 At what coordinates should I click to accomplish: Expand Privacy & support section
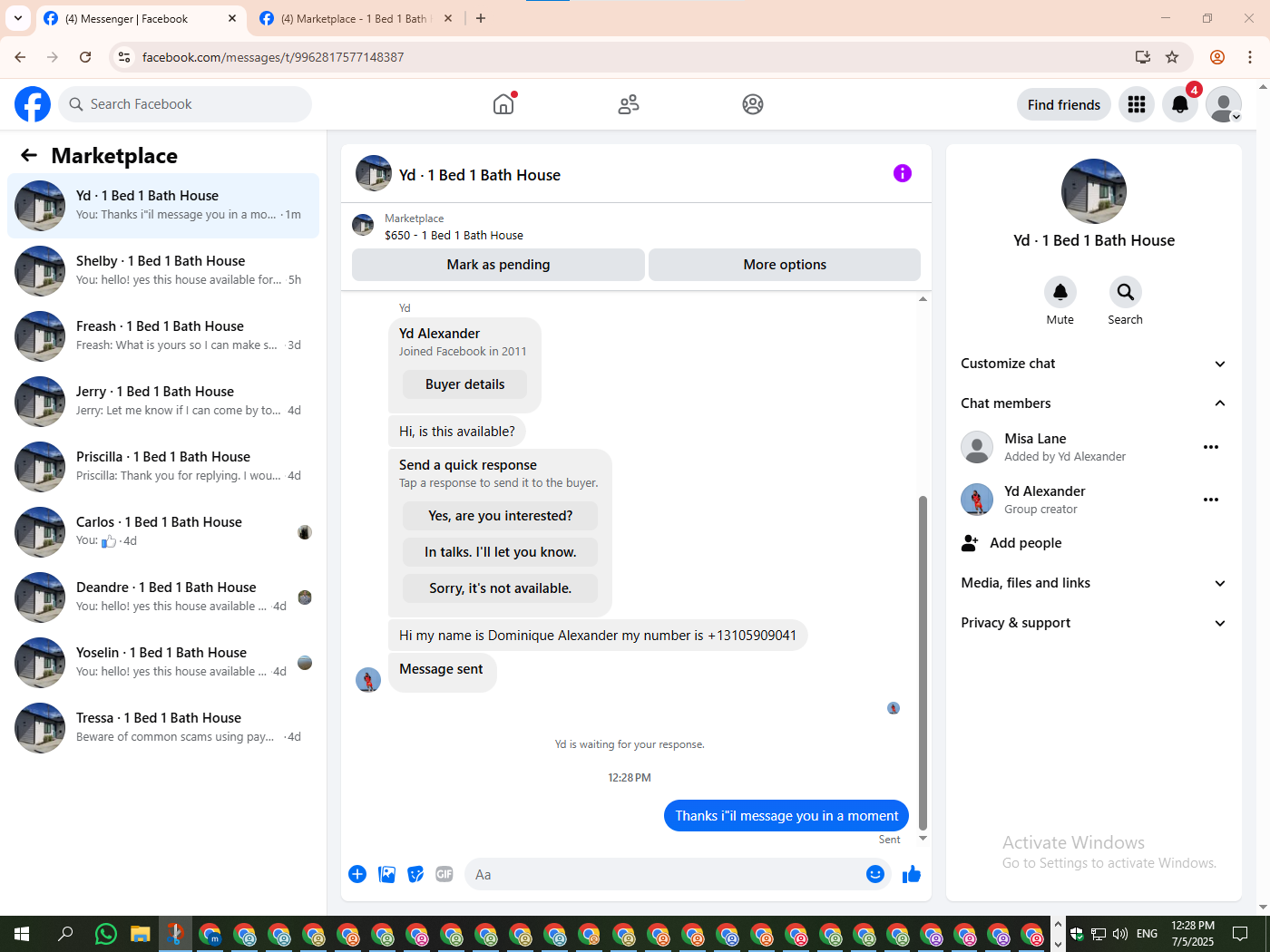pyautogui.click(x=1093, y=623)
